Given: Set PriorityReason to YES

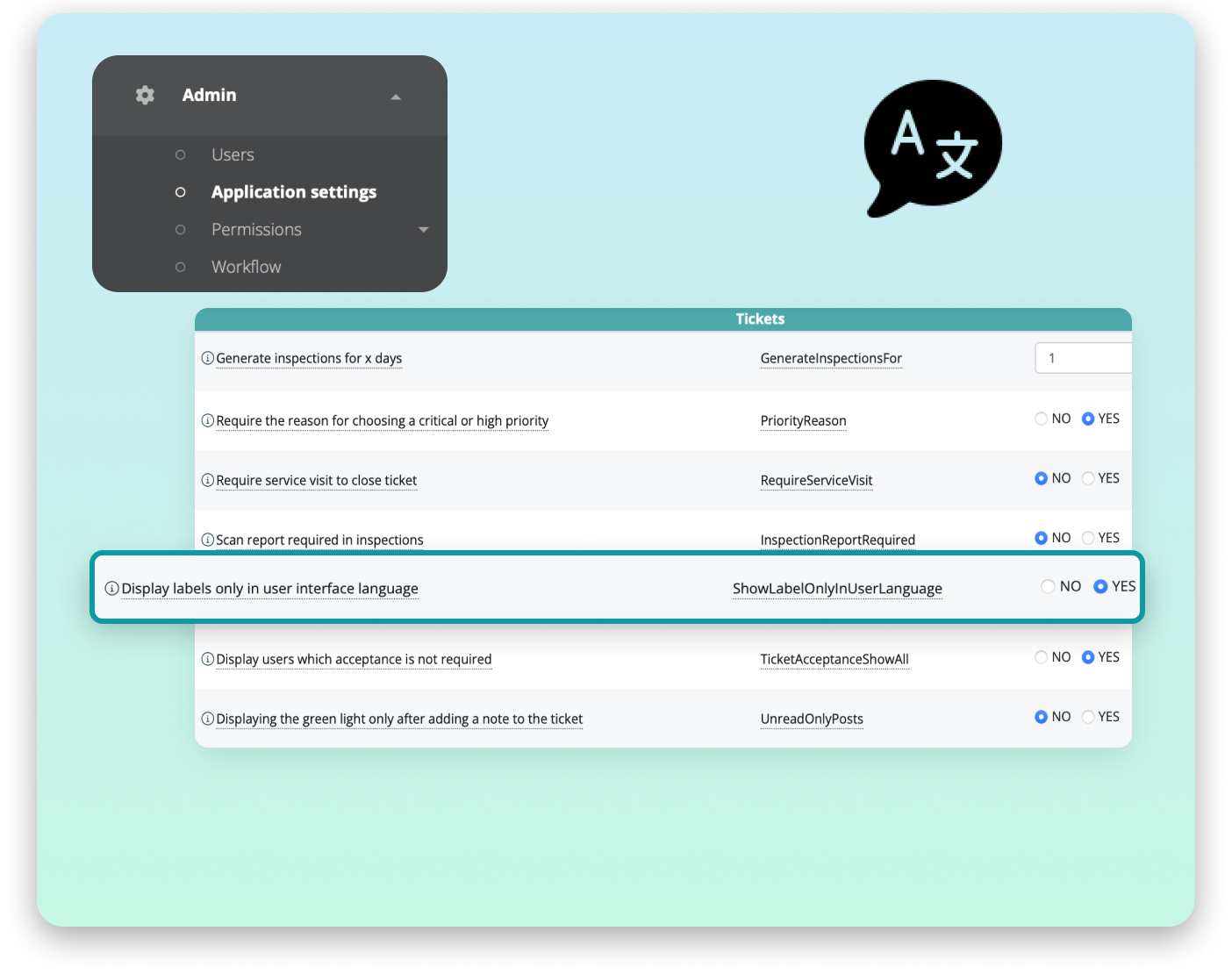Looking at the screenshot, I should [1088, 419].
